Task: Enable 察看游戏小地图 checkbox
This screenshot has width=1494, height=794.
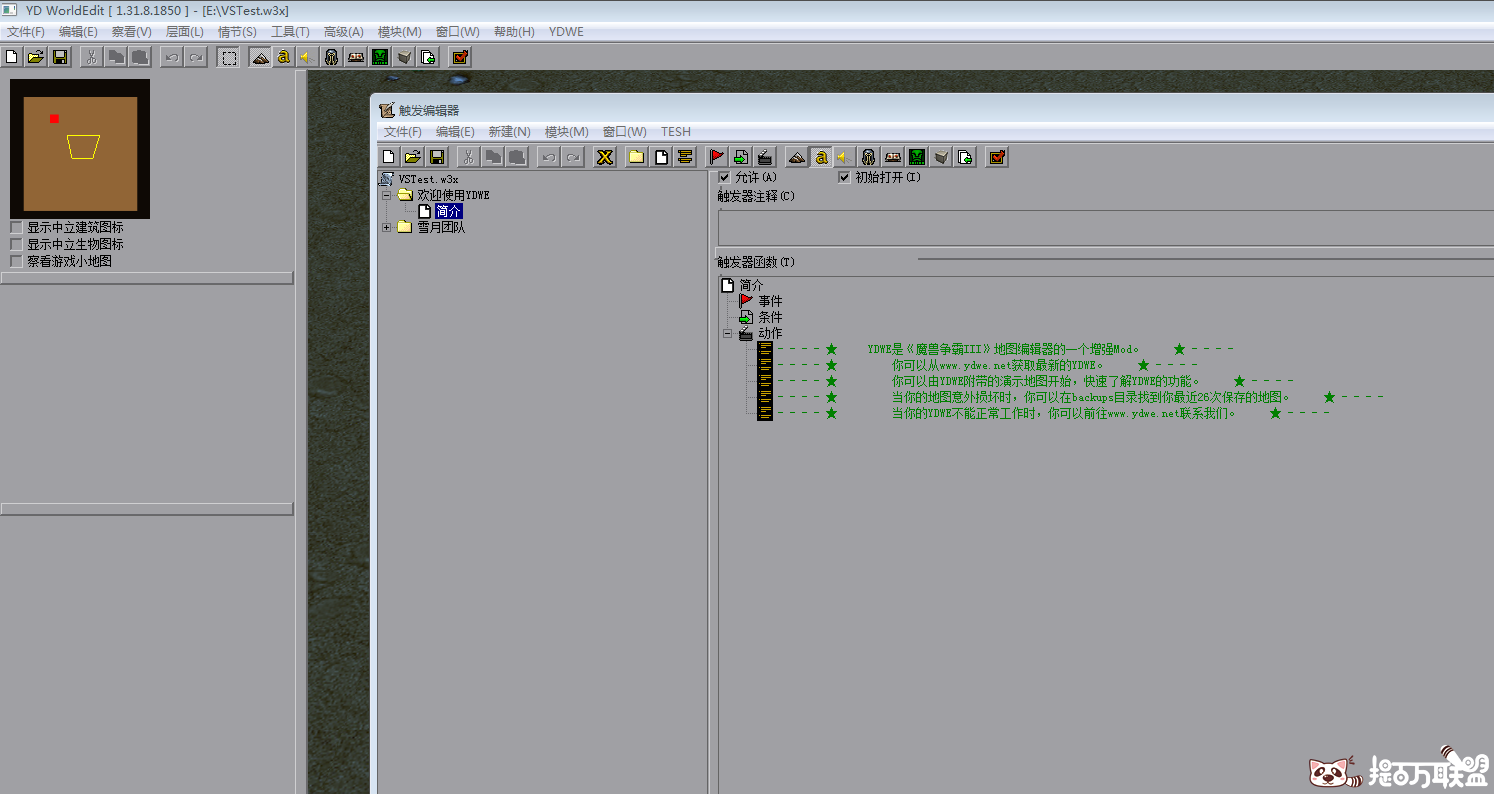Action: [16, 261]
